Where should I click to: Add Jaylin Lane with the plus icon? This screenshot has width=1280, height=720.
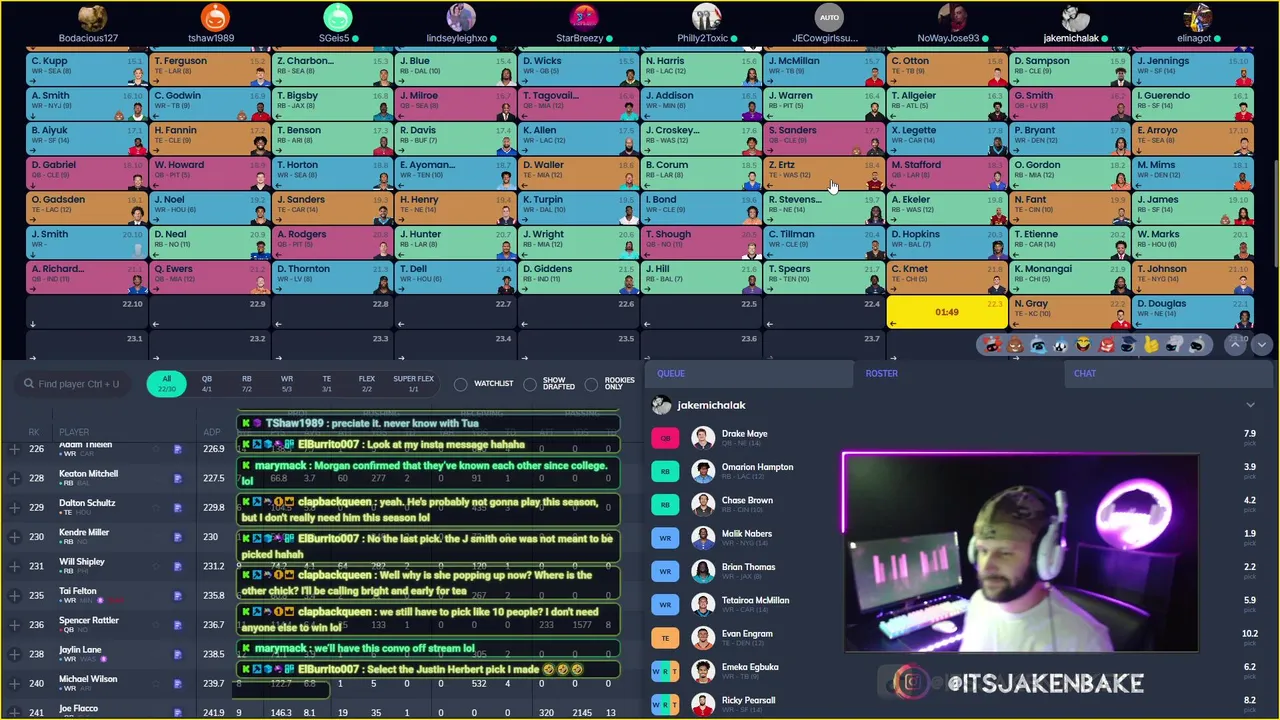(x=14, y=654)
